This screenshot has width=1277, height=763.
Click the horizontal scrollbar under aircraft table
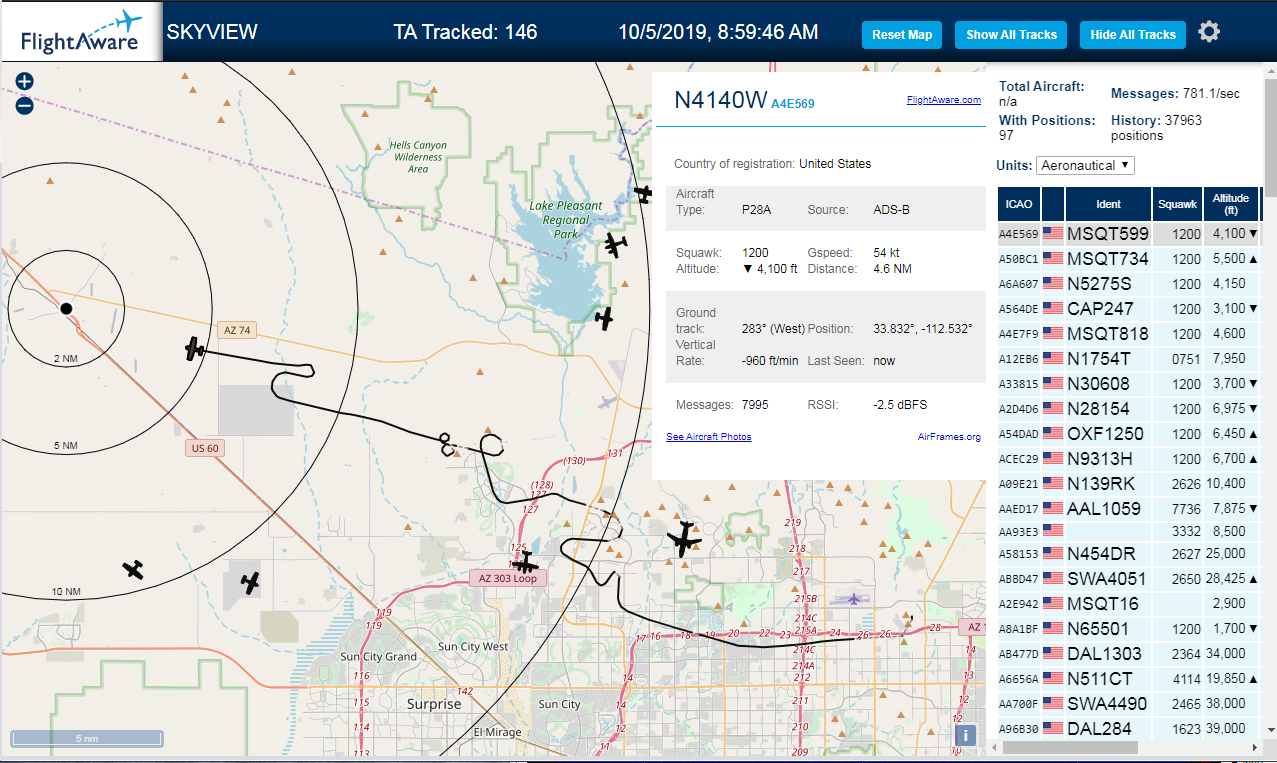click(1070, 747)
